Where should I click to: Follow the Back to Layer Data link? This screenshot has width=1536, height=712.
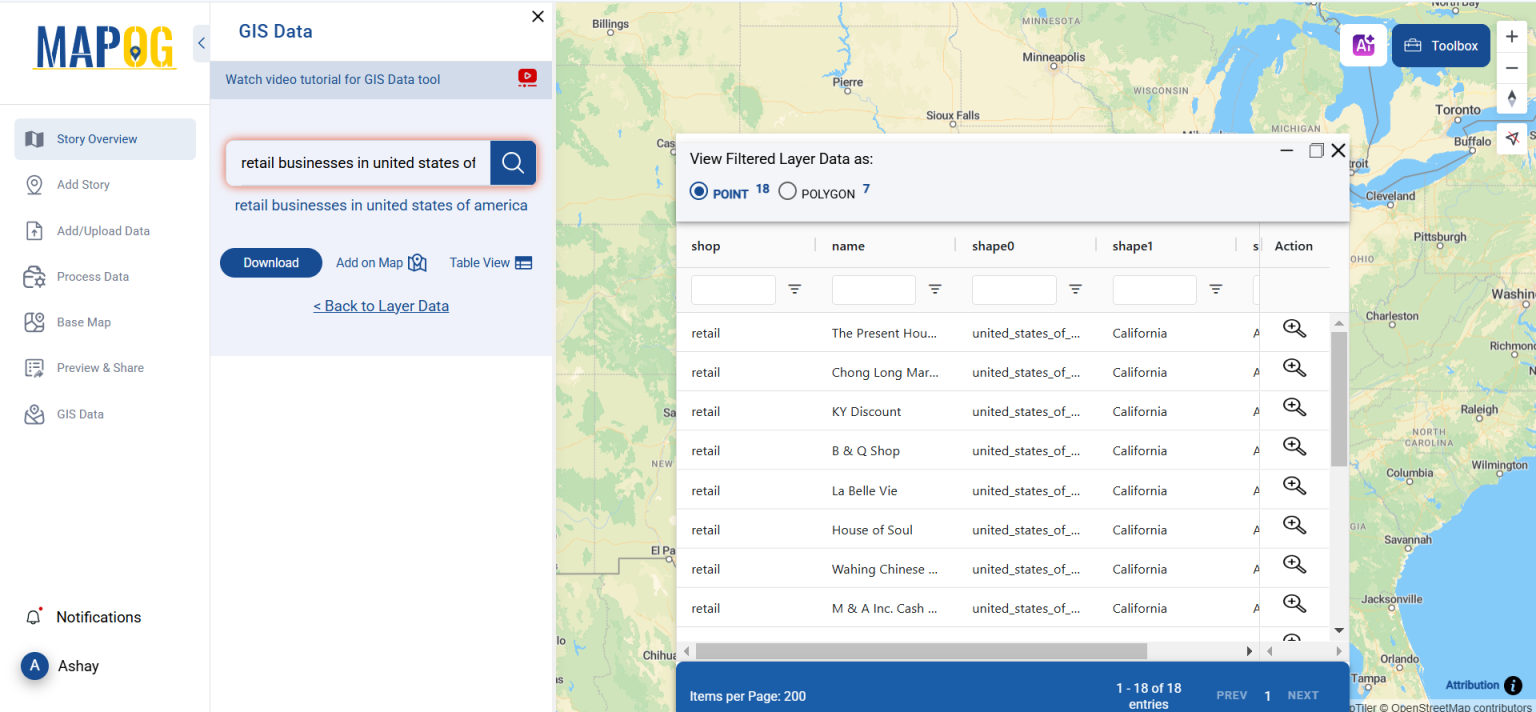[x=381, y=305]
